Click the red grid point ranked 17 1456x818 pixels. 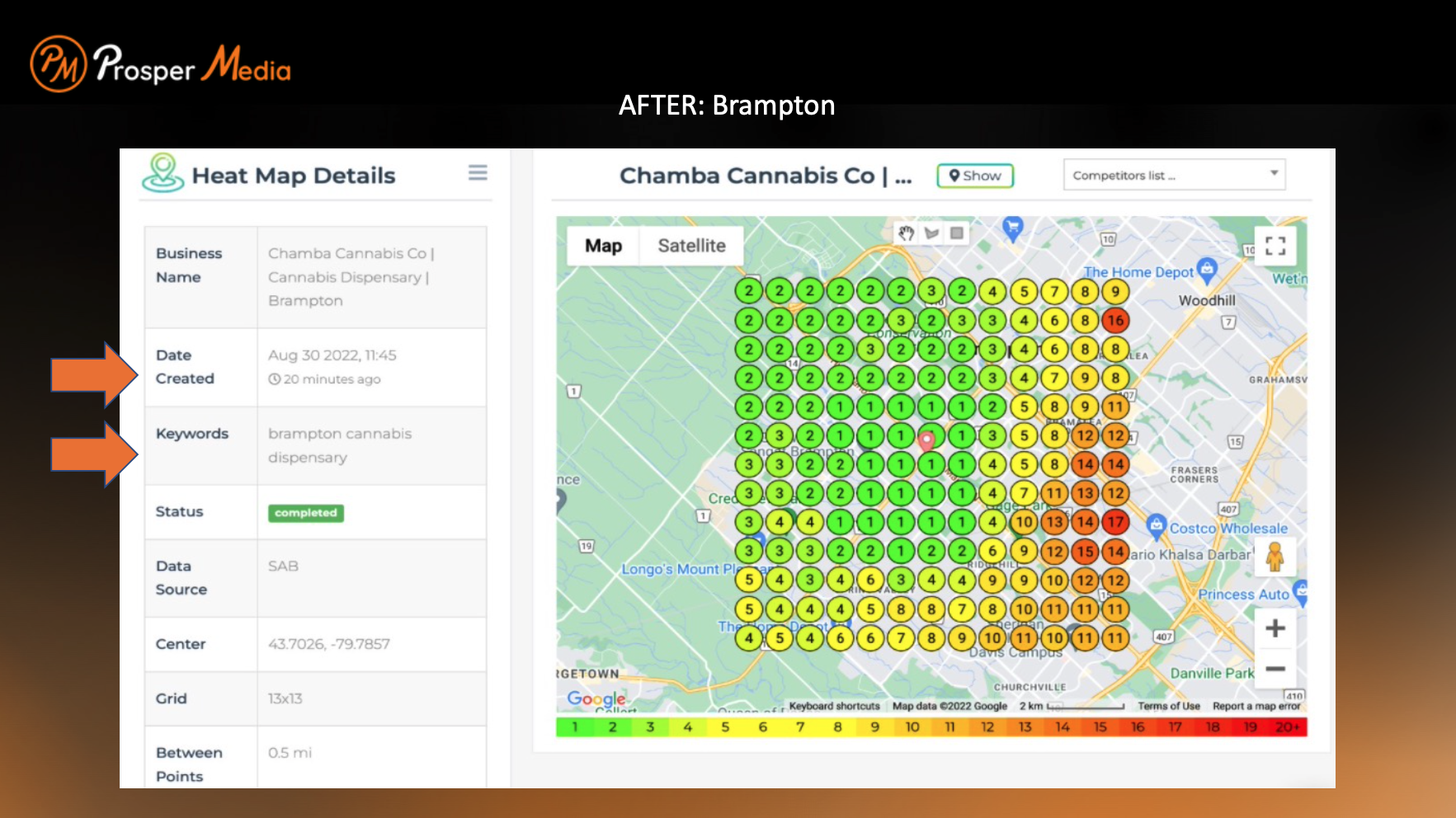1115,522
